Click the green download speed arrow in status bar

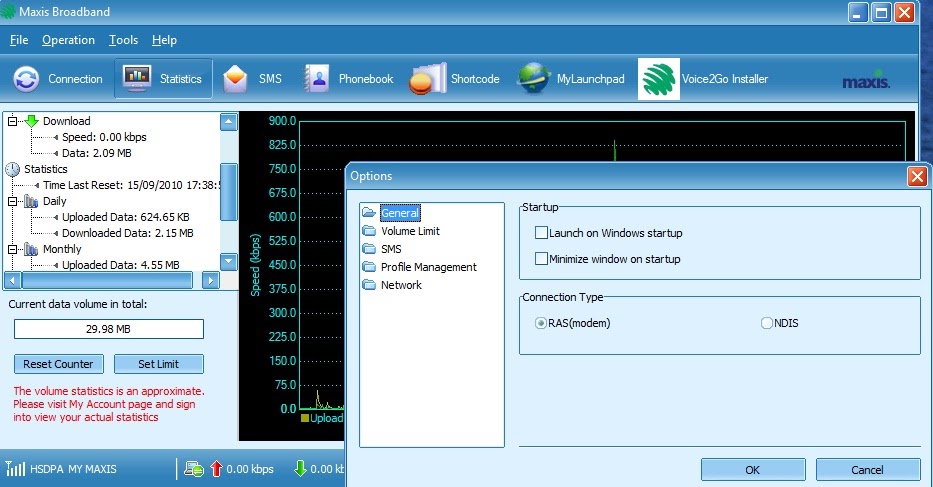300,469
